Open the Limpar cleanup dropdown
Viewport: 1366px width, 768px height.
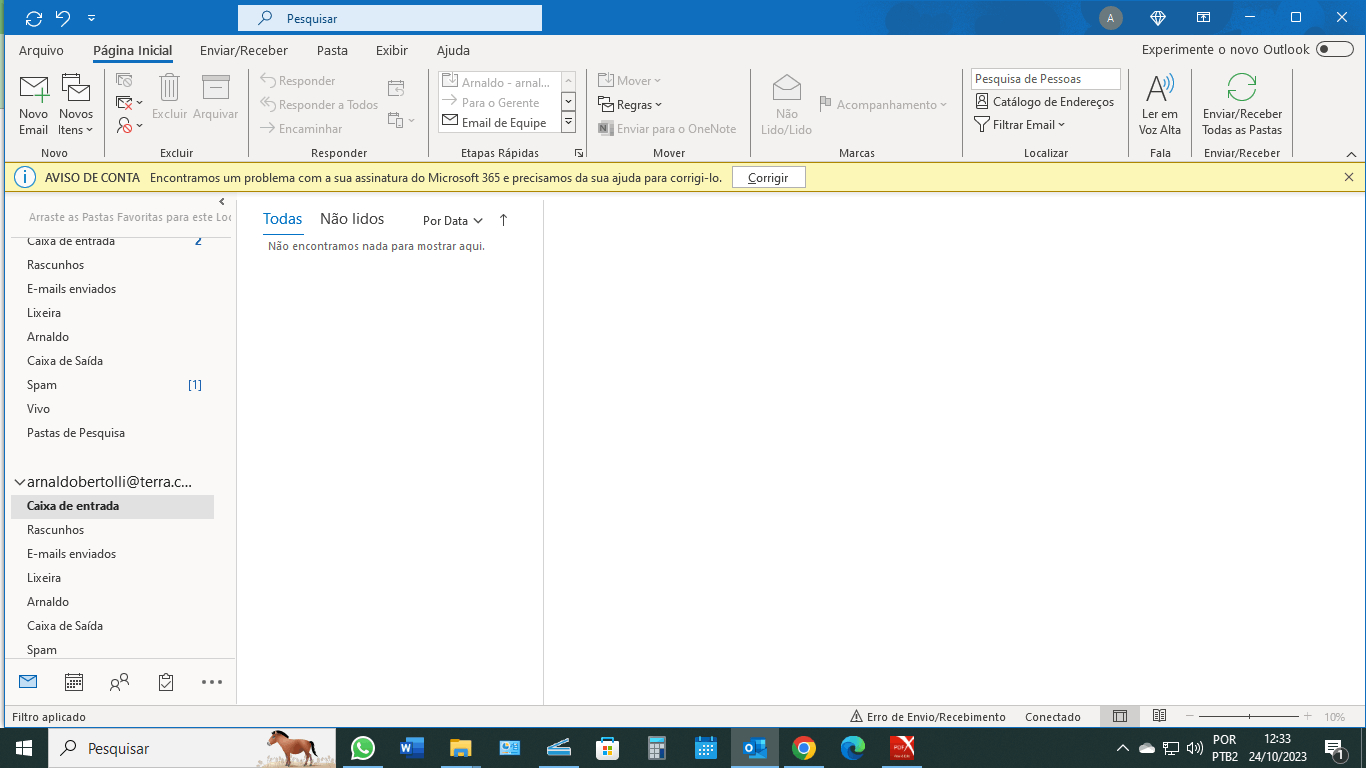[x=129, y=103]
